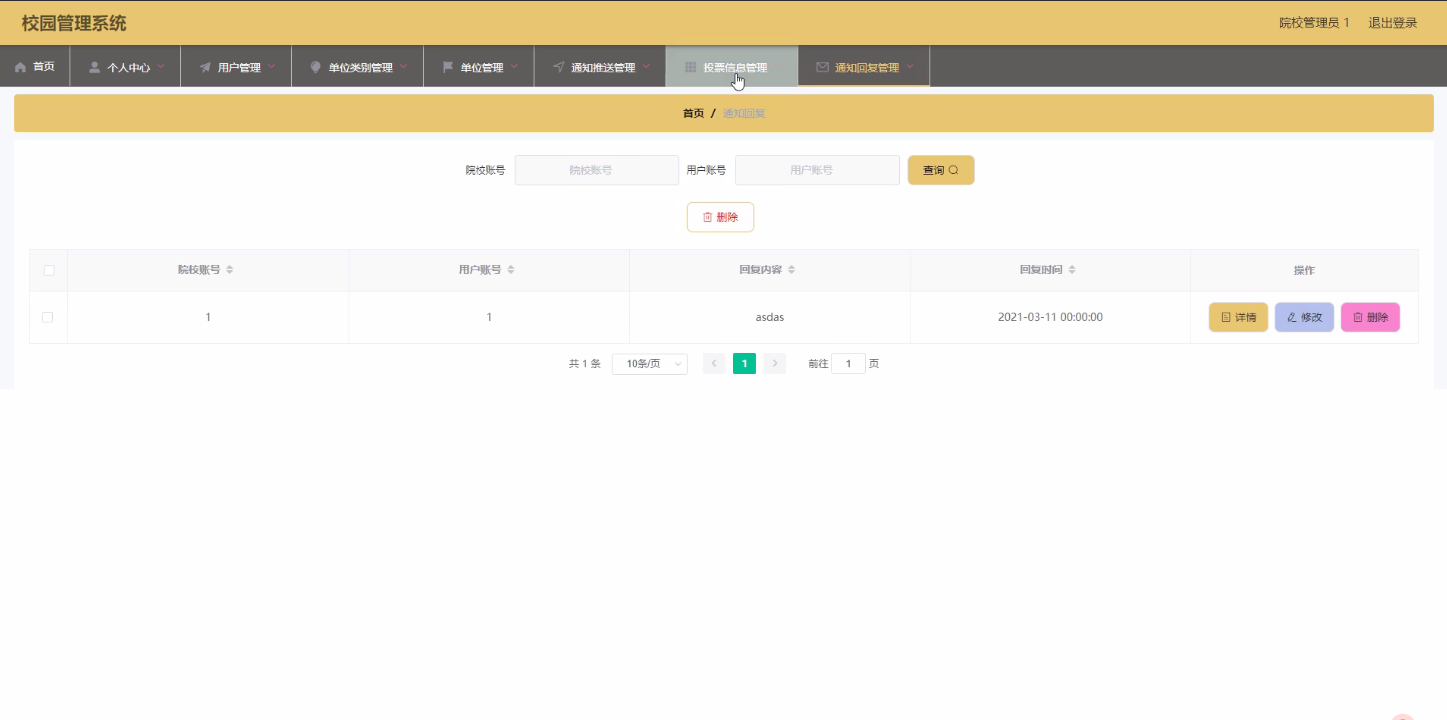Click the arrow icon beside 通知推送管理
Image resolution: width=1447 pixels, height=720 pixels.
coord(558,67)
